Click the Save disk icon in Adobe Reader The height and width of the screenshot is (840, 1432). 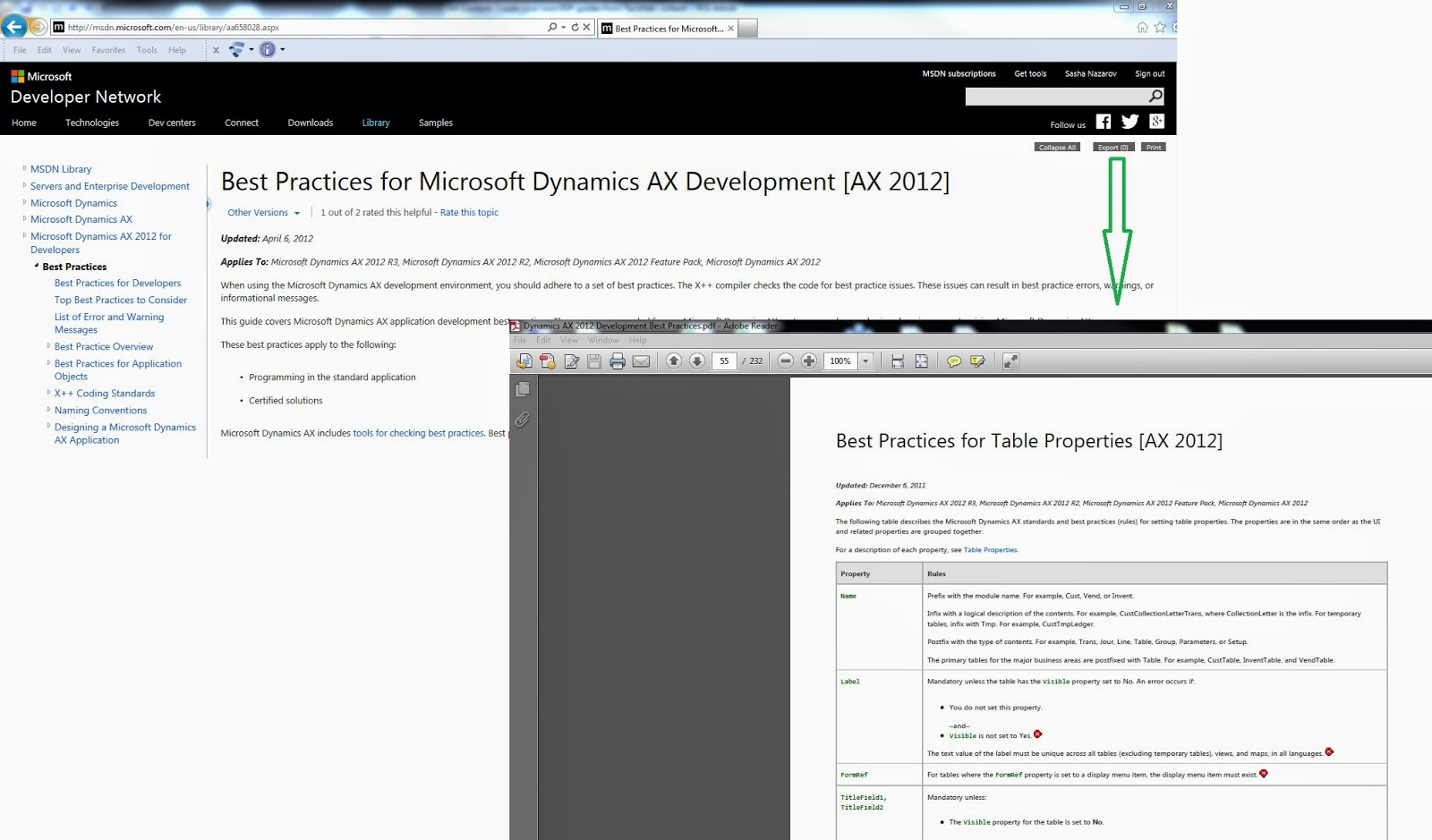(593, 361)
